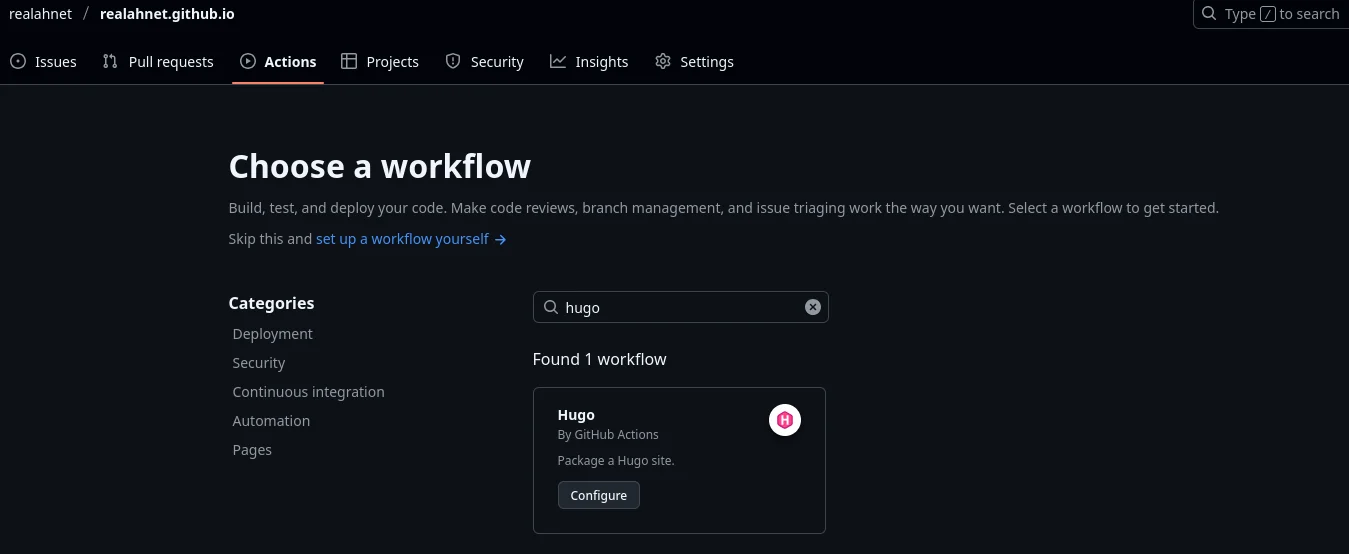
Task: Open the Projects tab
Action: click(x=380, y=62)
